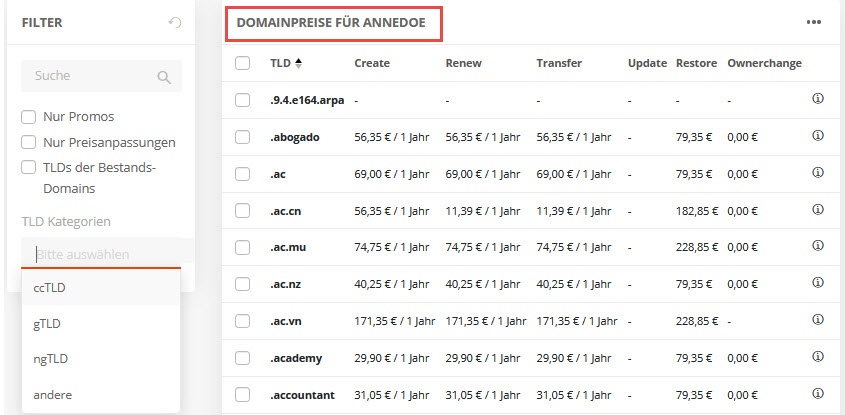Click the search magnifier icon in Suche
The image size is (845, 415).
[x=164, y=77]
